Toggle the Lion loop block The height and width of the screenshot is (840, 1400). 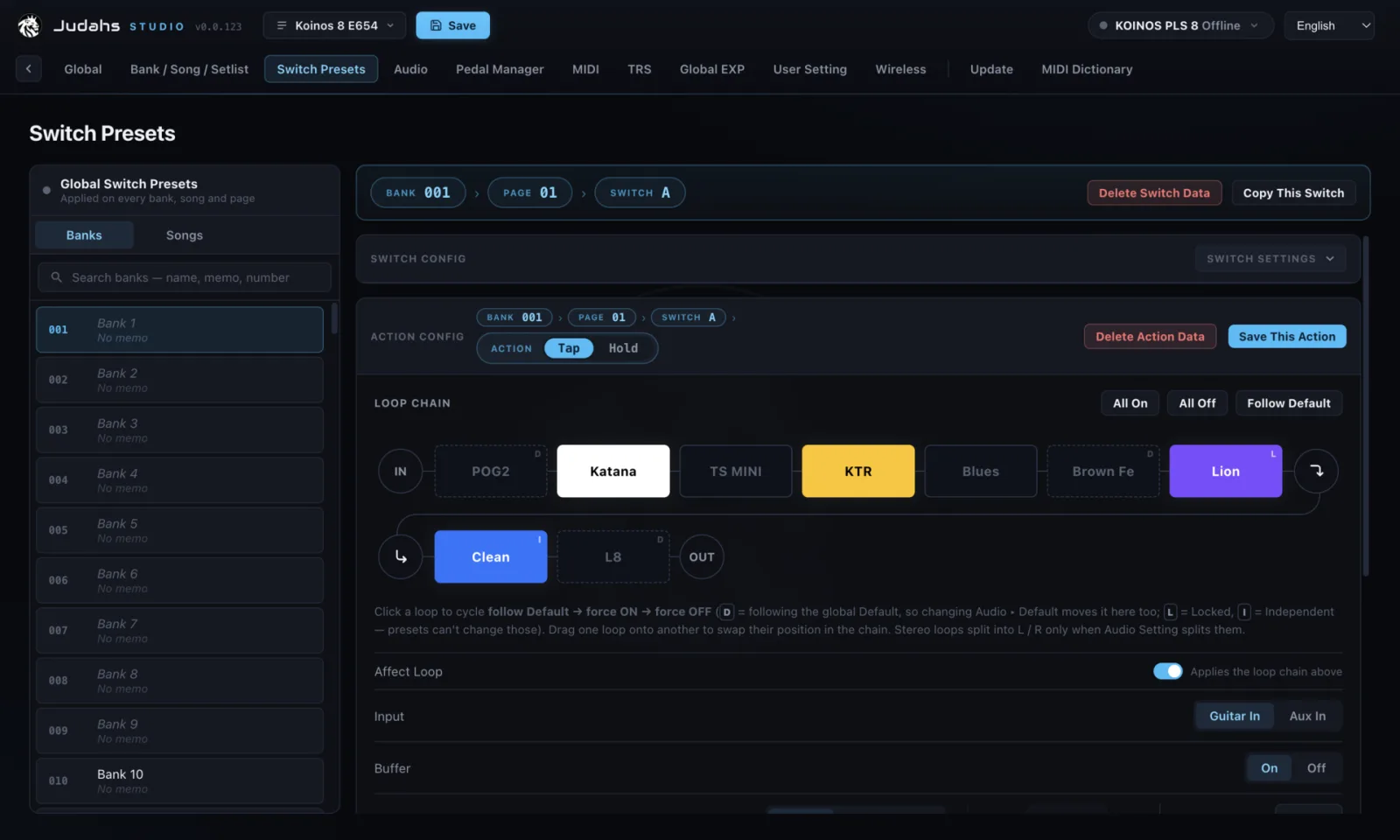pyautogui.click(x=1226, y=471)
